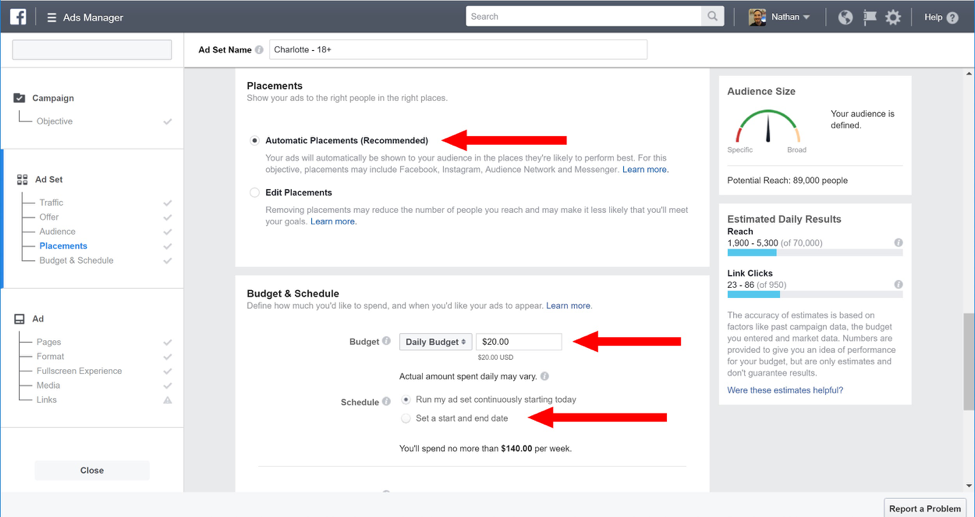Click the Campaign section icon
The width and height of the screenshot is (975, 517).
(x=19, y=98)
